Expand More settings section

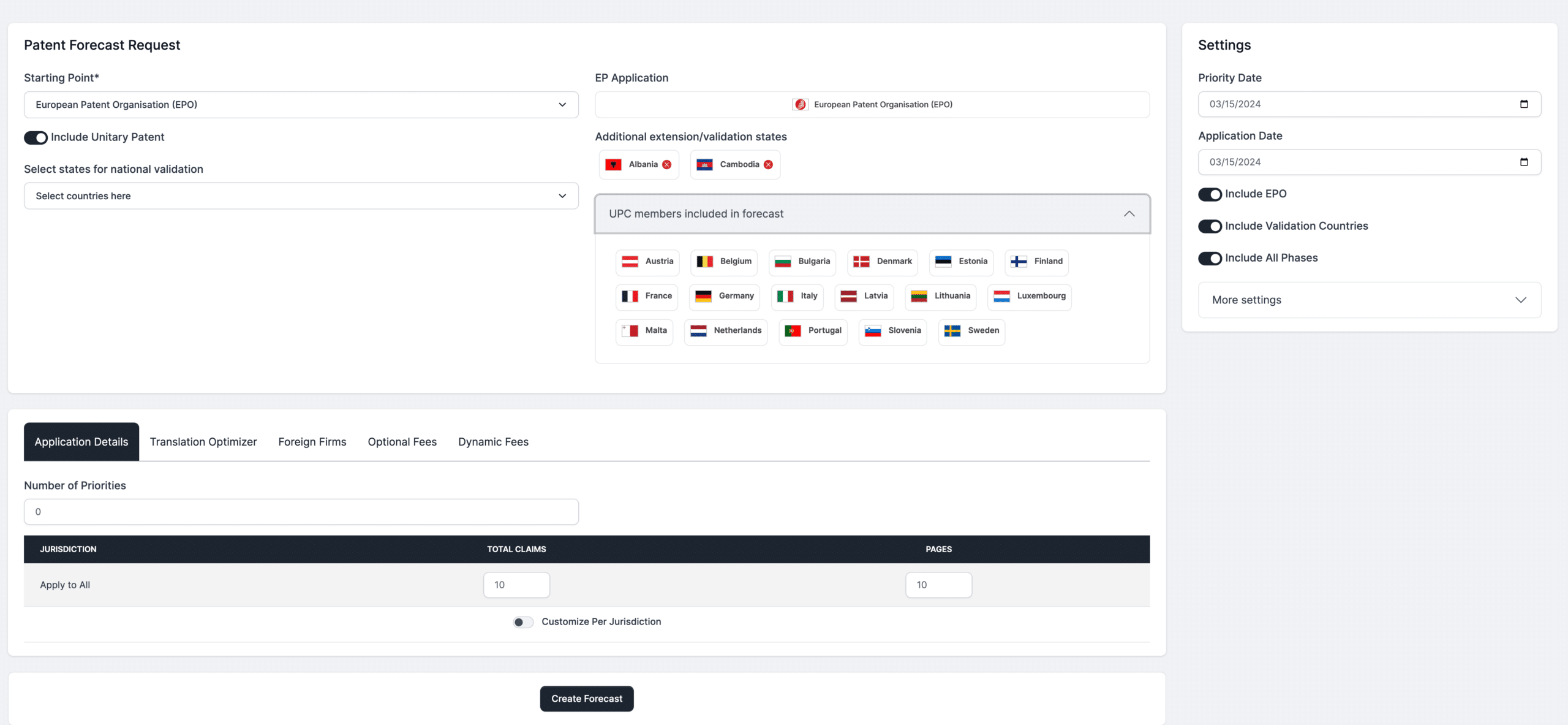(1370, 300)
